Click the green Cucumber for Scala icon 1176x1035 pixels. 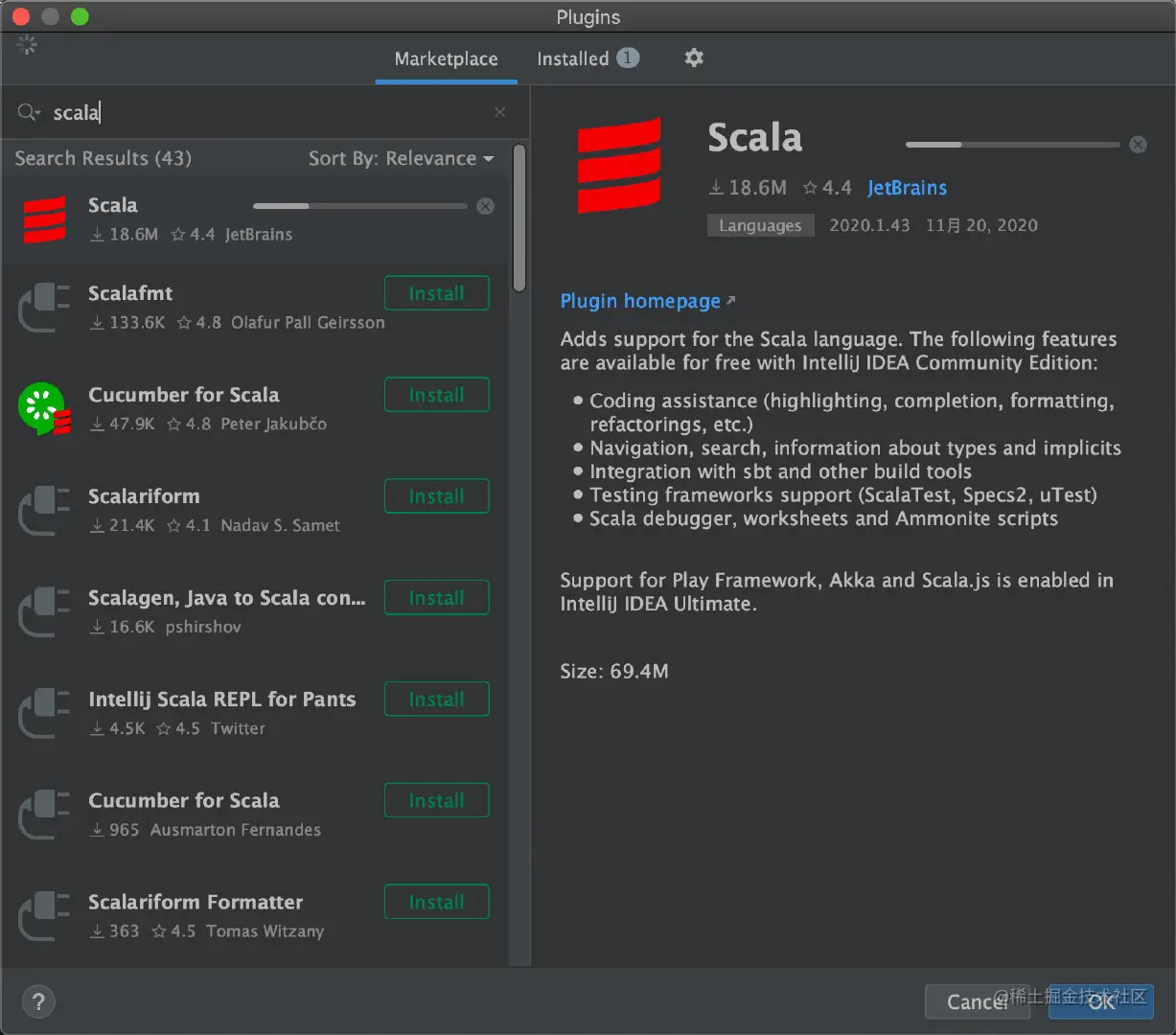coord(45,409)
